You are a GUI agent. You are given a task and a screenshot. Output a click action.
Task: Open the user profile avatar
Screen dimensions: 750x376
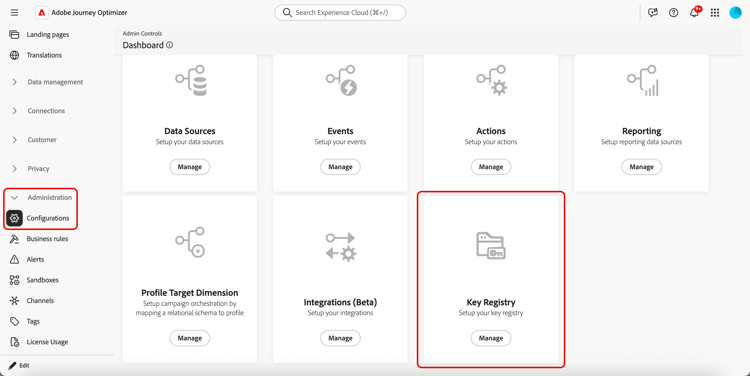coord(735,12)
